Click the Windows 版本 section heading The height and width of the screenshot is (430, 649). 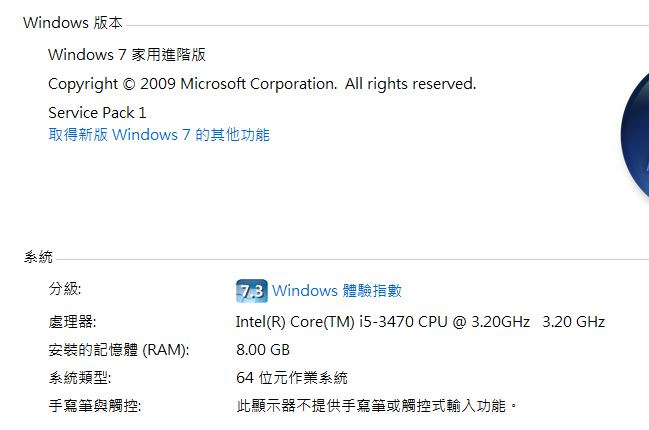(73, 22)
